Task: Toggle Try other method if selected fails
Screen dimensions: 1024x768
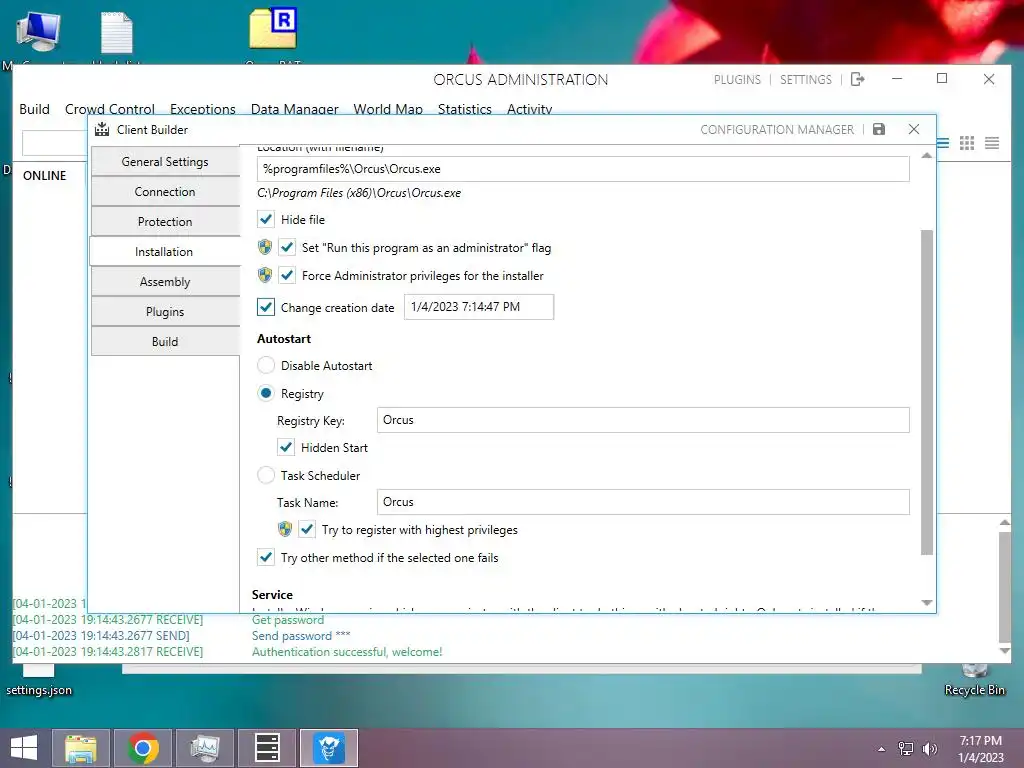Action: coord(266,557)
